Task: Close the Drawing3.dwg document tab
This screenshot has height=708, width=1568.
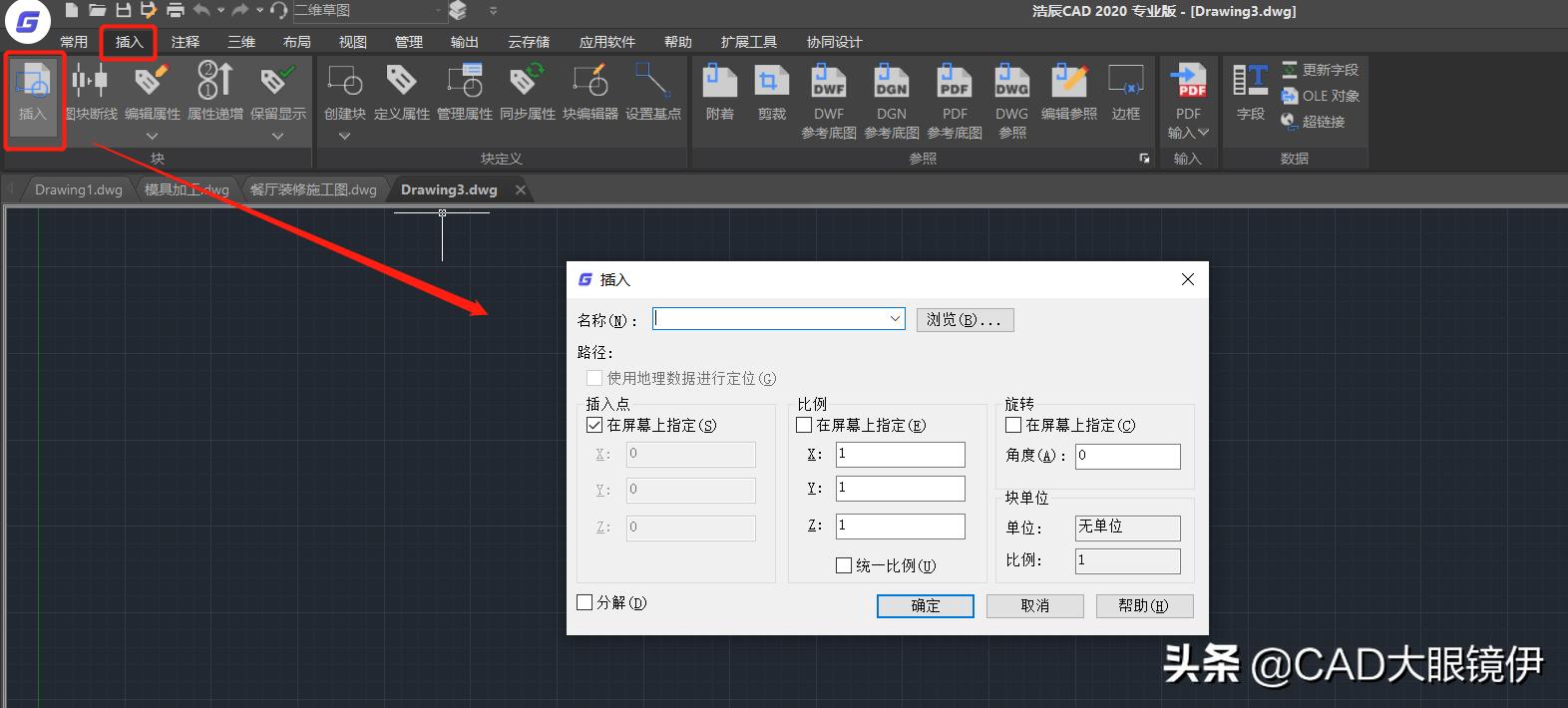Action: click(x=520, y=189)
